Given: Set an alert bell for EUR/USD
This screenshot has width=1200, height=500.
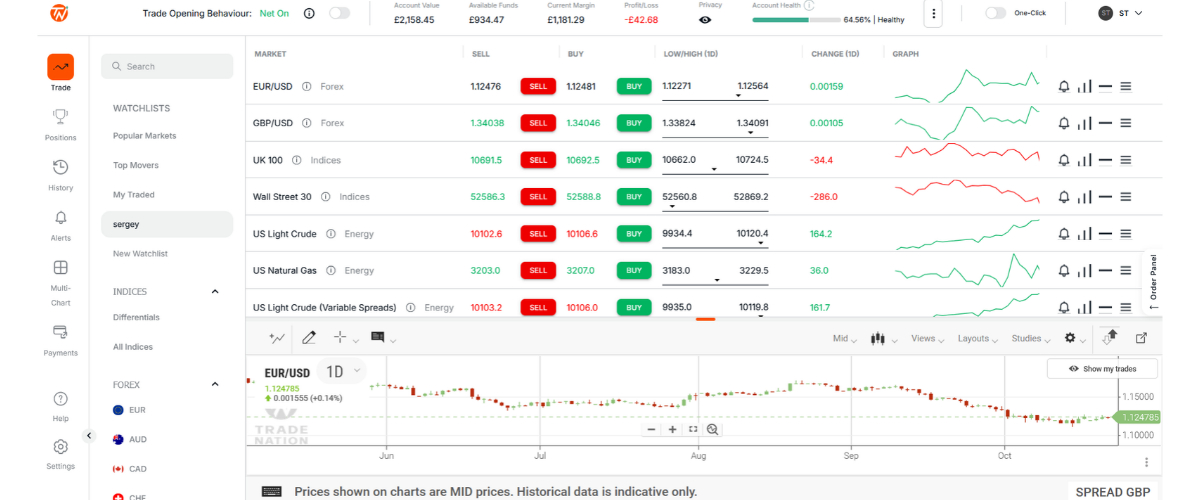Looking at the screenshot, I should (x=1063, y=86).
